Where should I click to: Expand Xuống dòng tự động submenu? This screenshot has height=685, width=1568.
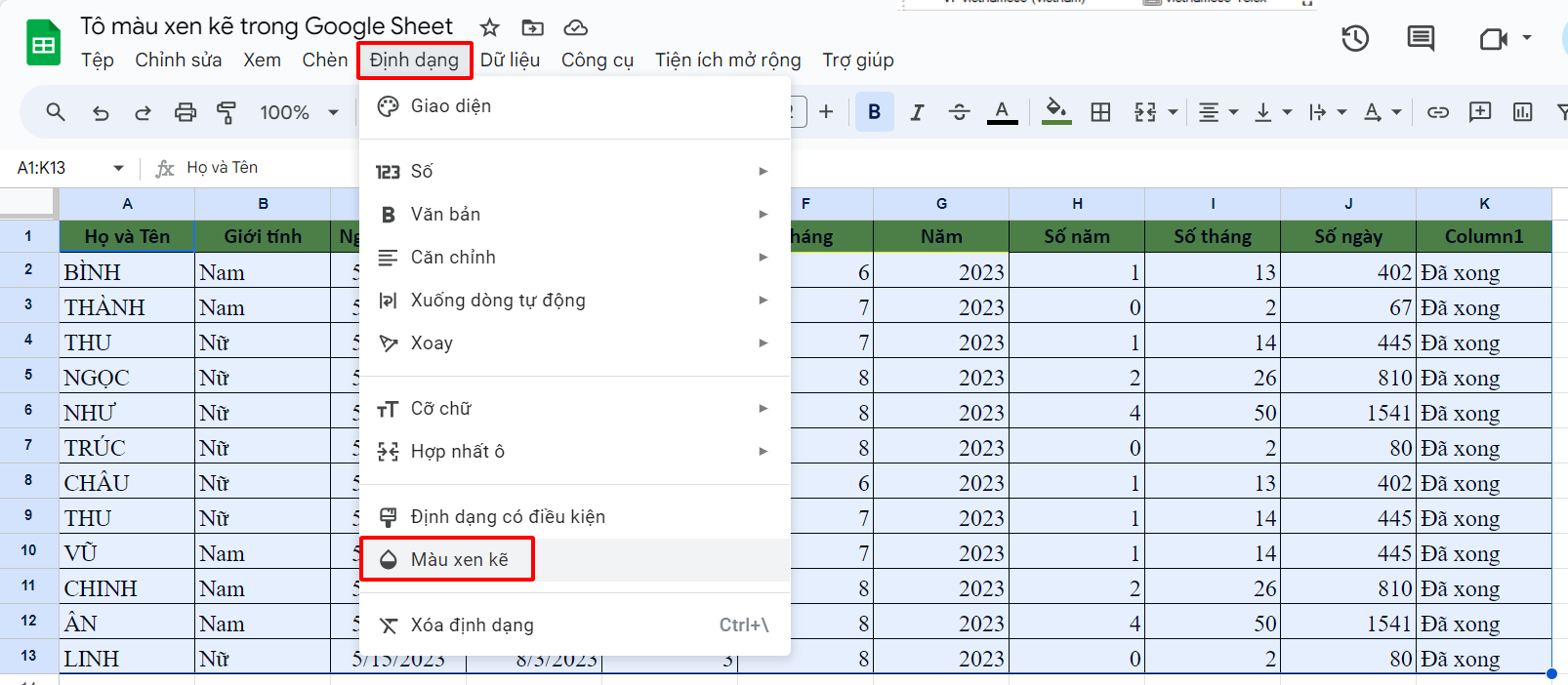pyautogui.click(x=574, y=301)
